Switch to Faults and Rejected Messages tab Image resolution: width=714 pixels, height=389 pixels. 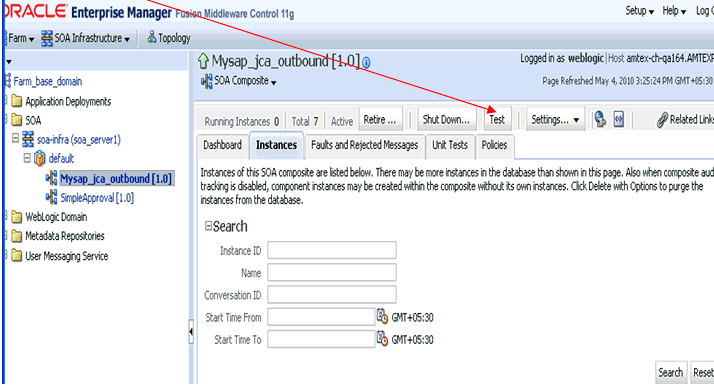(365, 146)
